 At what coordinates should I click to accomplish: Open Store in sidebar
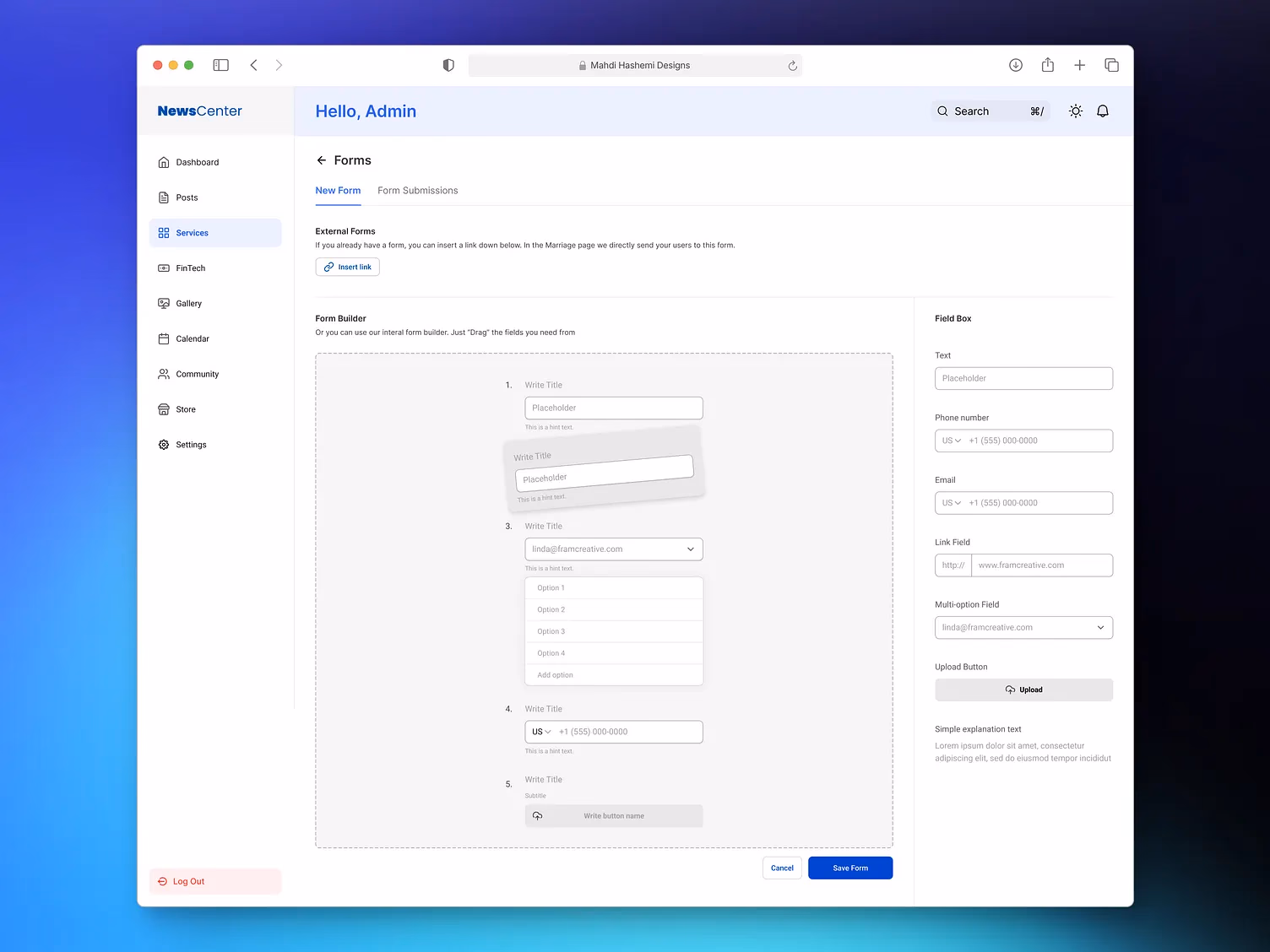point(215,409)
